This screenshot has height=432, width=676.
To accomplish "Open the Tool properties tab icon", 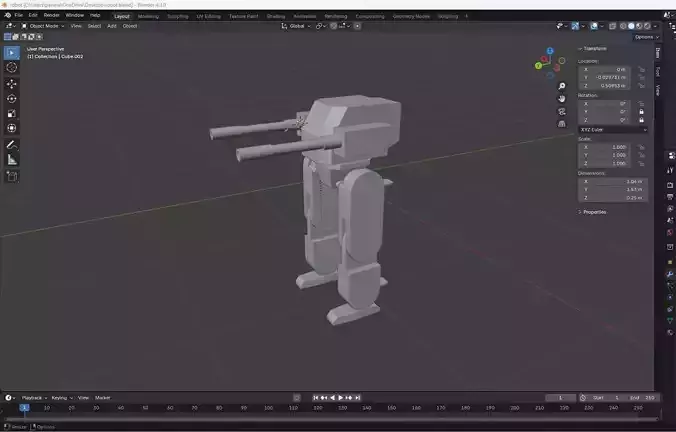I will (x=670, y=170).
